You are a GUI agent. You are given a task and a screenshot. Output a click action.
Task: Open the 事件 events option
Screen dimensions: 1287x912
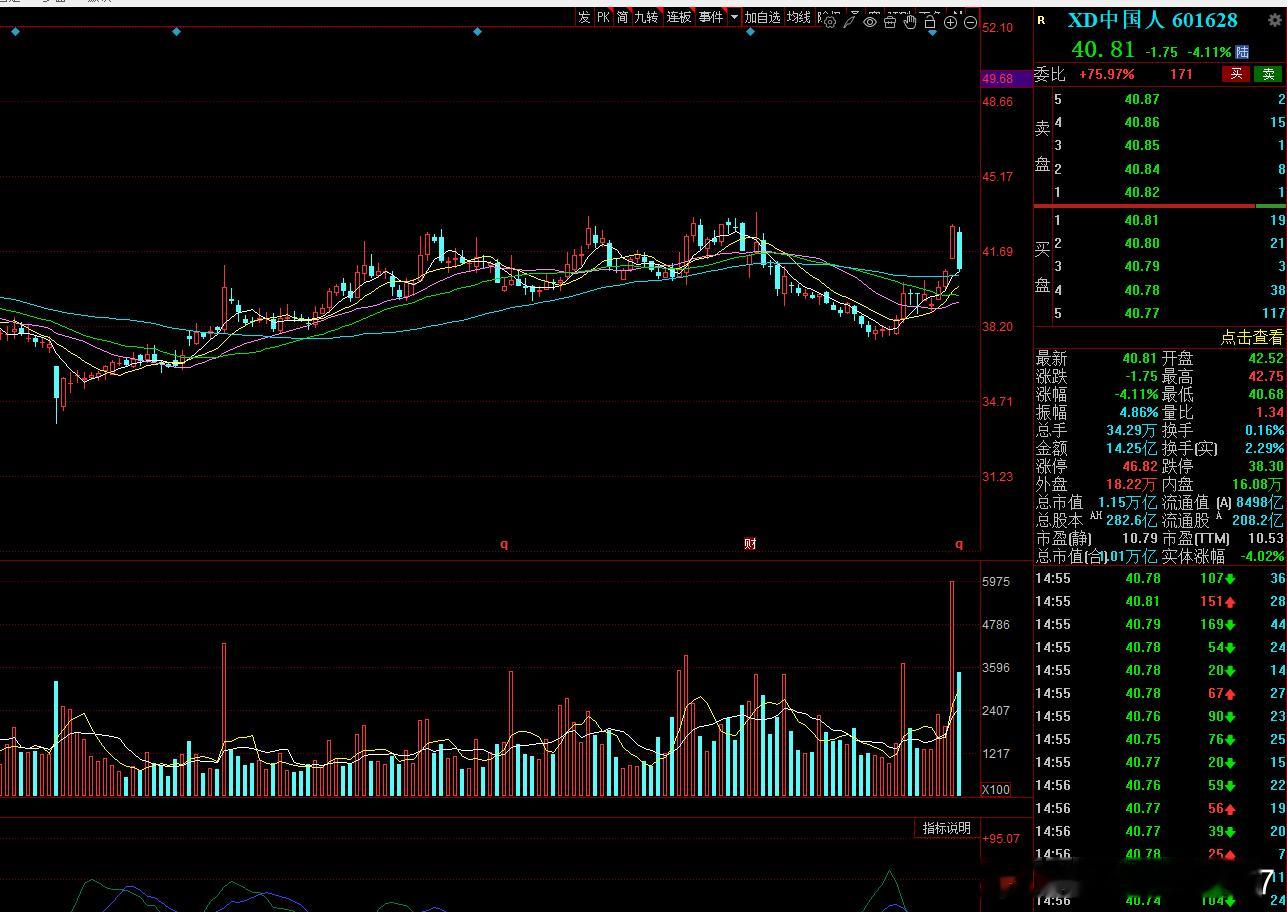[711, 17]
